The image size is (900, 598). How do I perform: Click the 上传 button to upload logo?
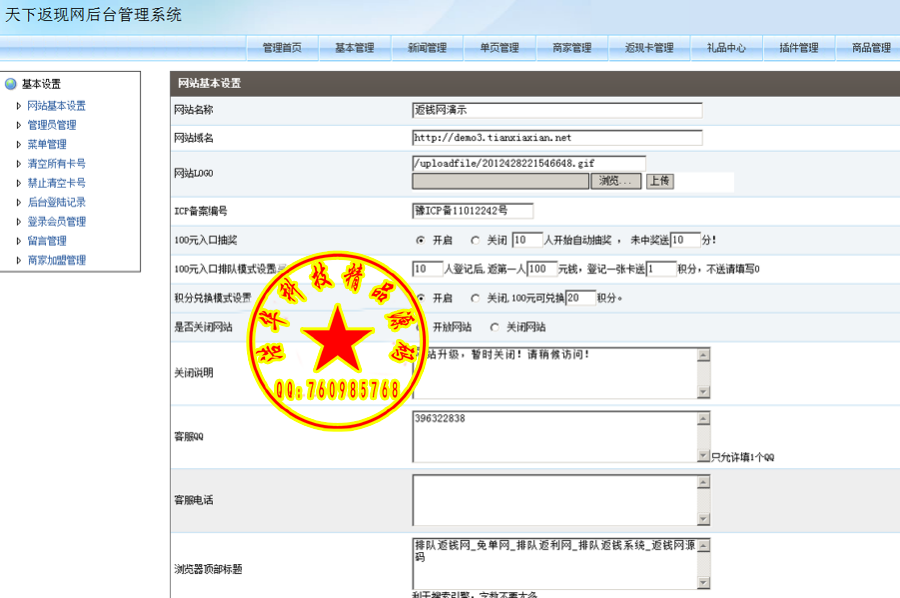click(661, 180)
